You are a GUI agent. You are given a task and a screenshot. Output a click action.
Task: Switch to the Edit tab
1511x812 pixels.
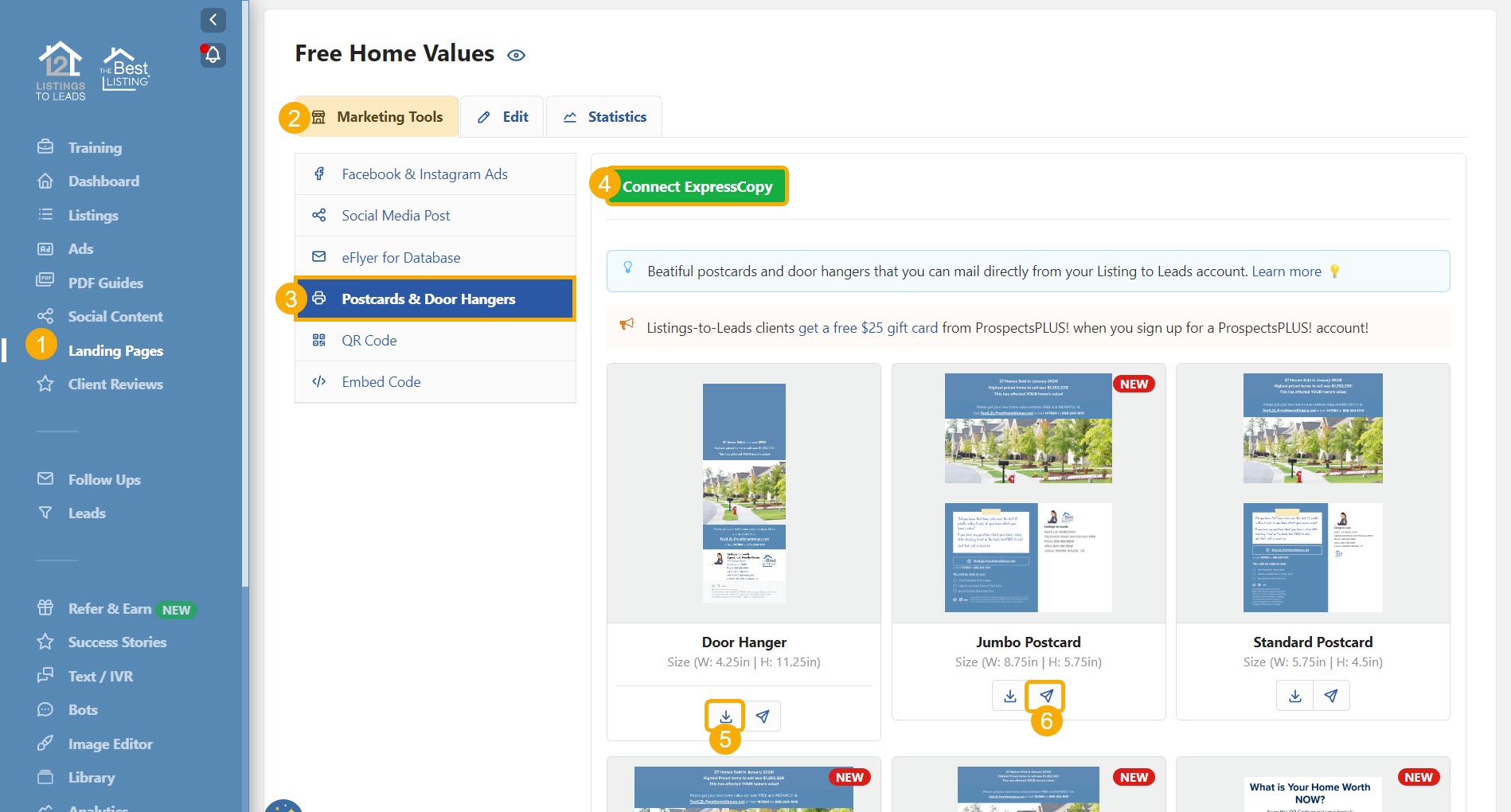coord(503,117)
